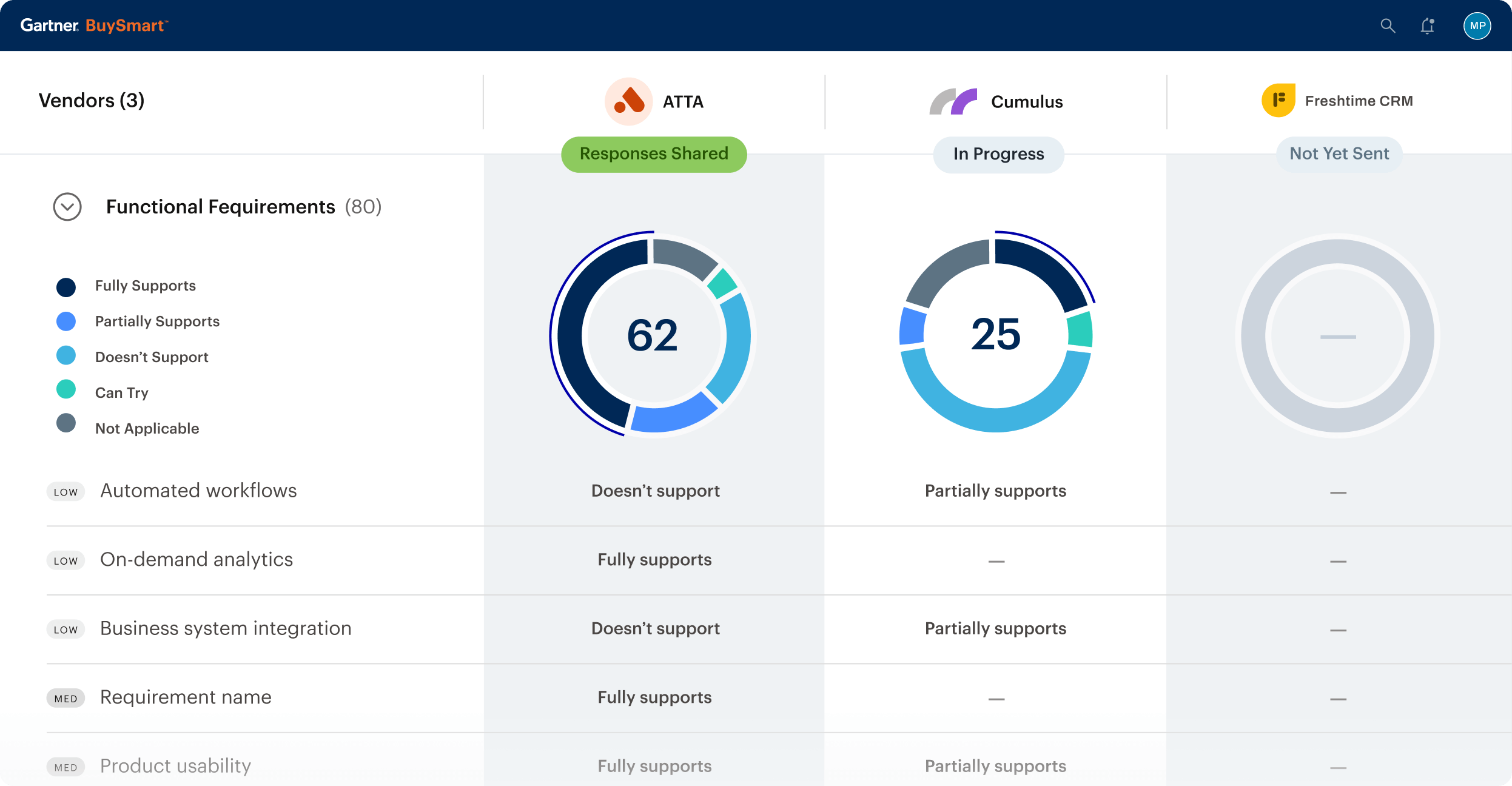
Task: Click the Responses Shared badge under ATTA
Action: (653, 154)
